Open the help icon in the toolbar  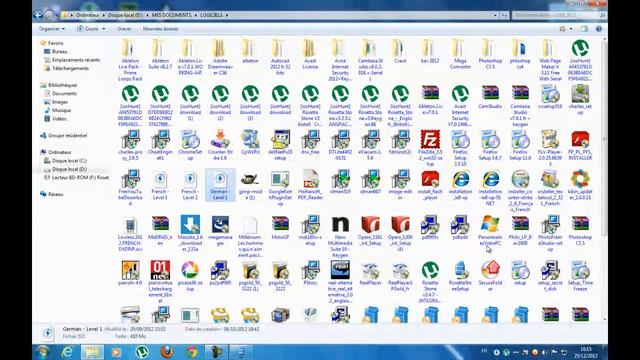pyautogui.click(x=599, y=29)
